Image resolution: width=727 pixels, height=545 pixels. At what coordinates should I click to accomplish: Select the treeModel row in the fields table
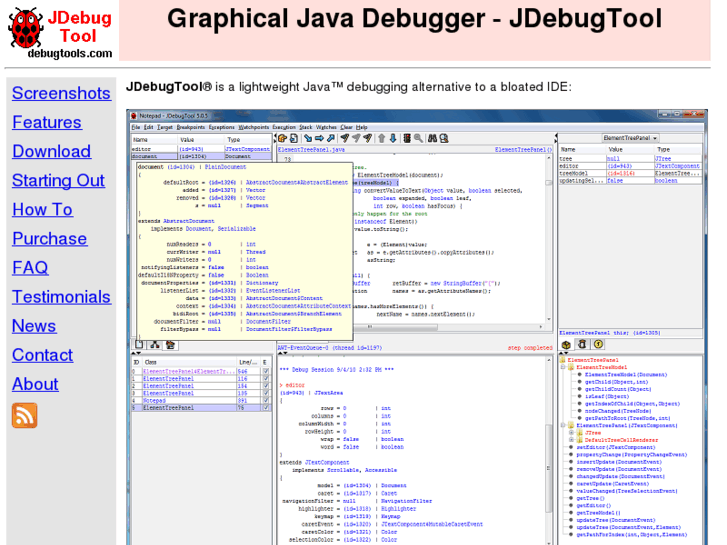coord(630,173)
